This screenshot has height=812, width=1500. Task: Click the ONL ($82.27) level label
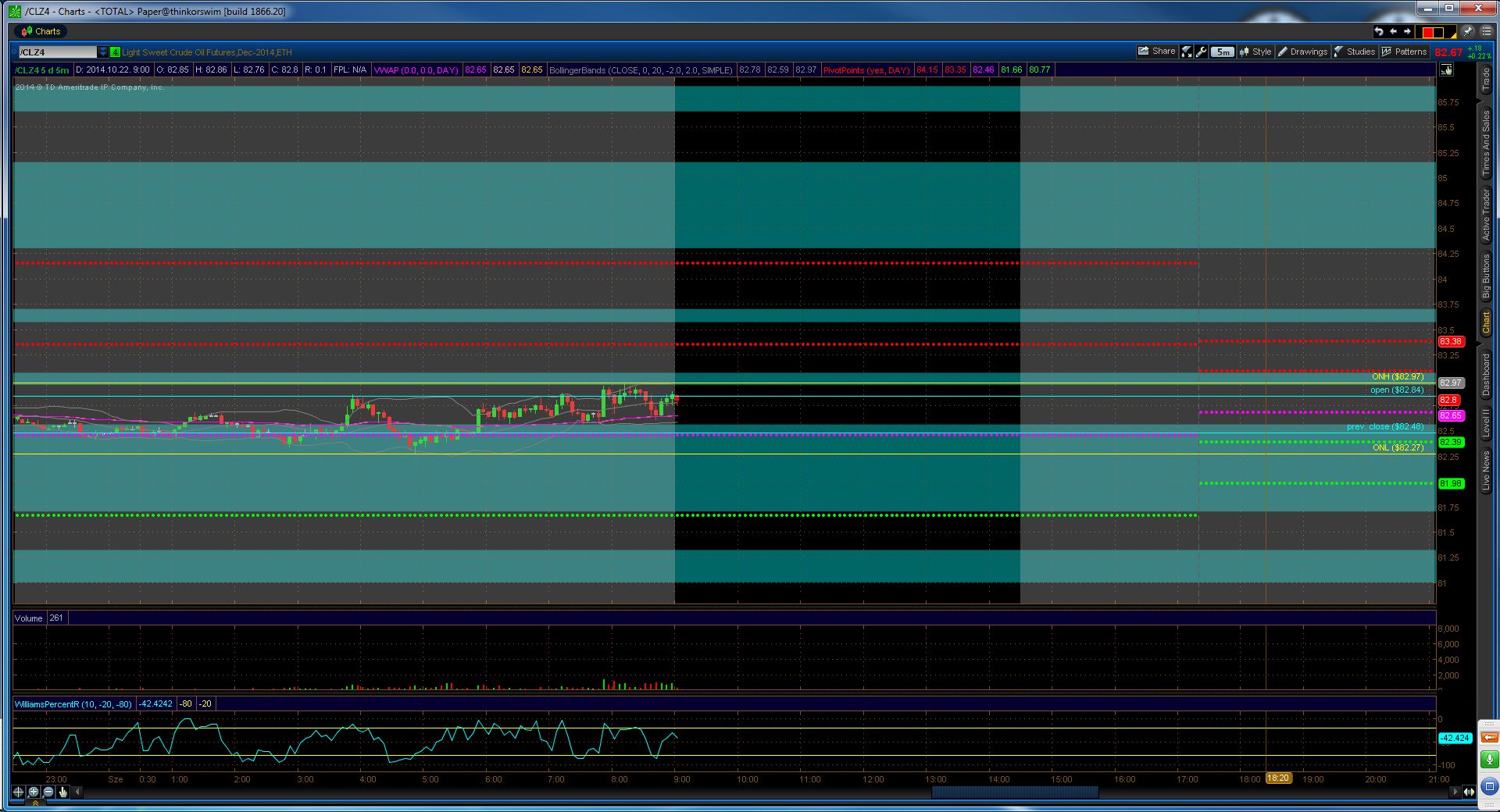[x=1398, y=447]
